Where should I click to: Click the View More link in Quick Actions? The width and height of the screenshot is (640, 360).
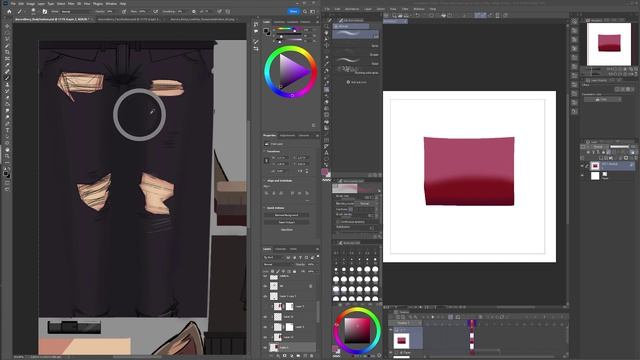click(x=287, y=230)
